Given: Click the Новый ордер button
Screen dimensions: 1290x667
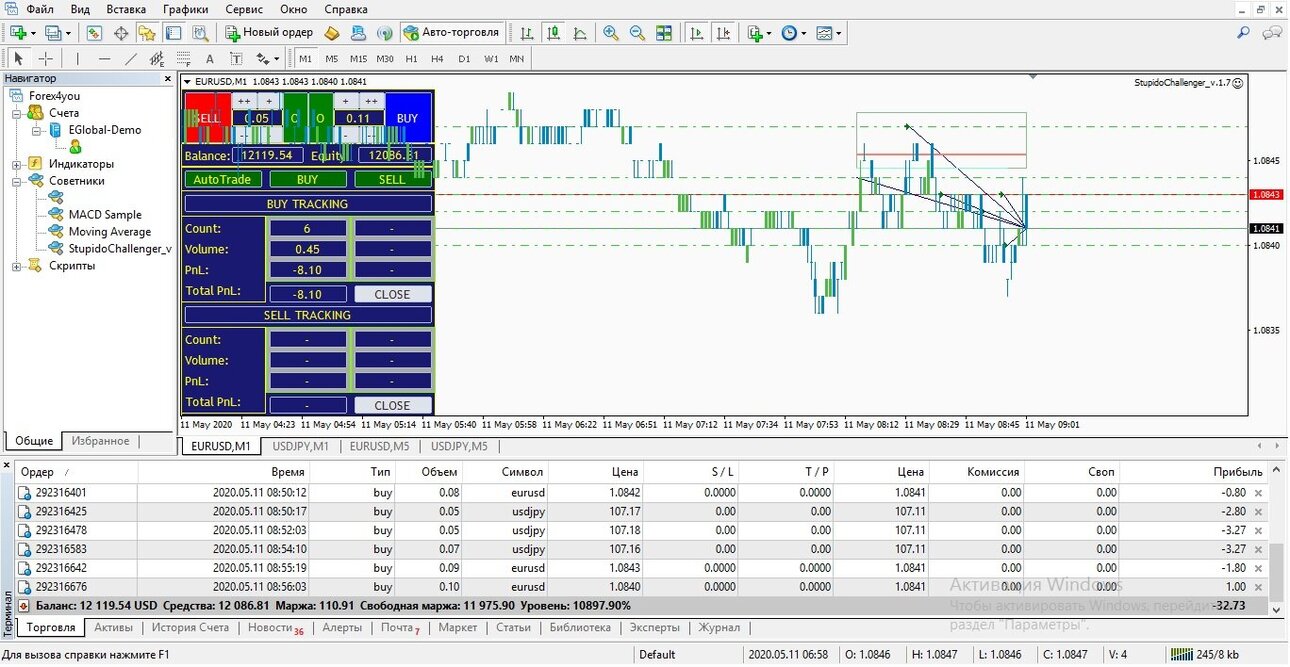Looking at the screenshot, I should [x=269, y=33].
